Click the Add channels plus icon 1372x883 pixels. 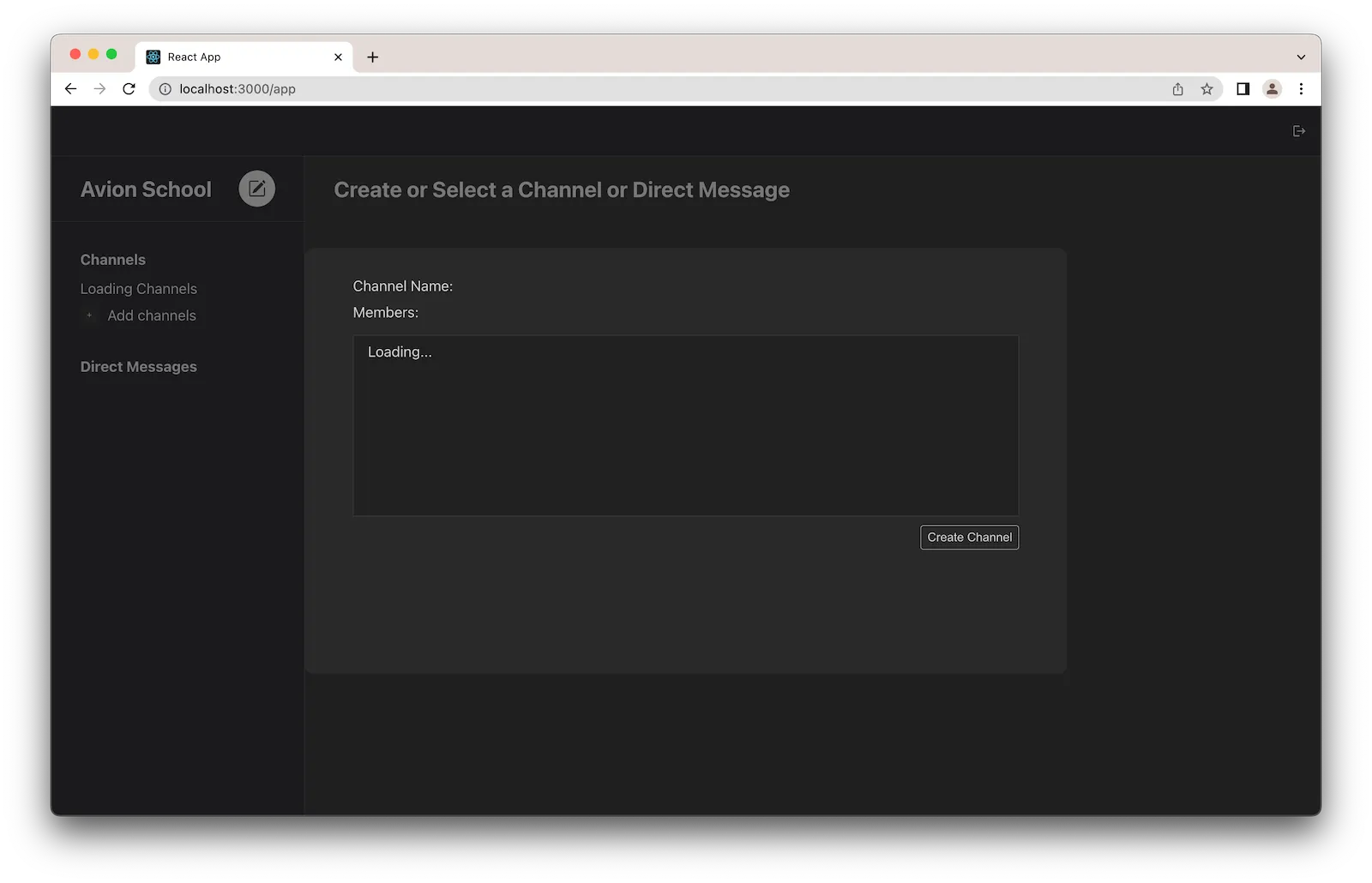point(89,315)
